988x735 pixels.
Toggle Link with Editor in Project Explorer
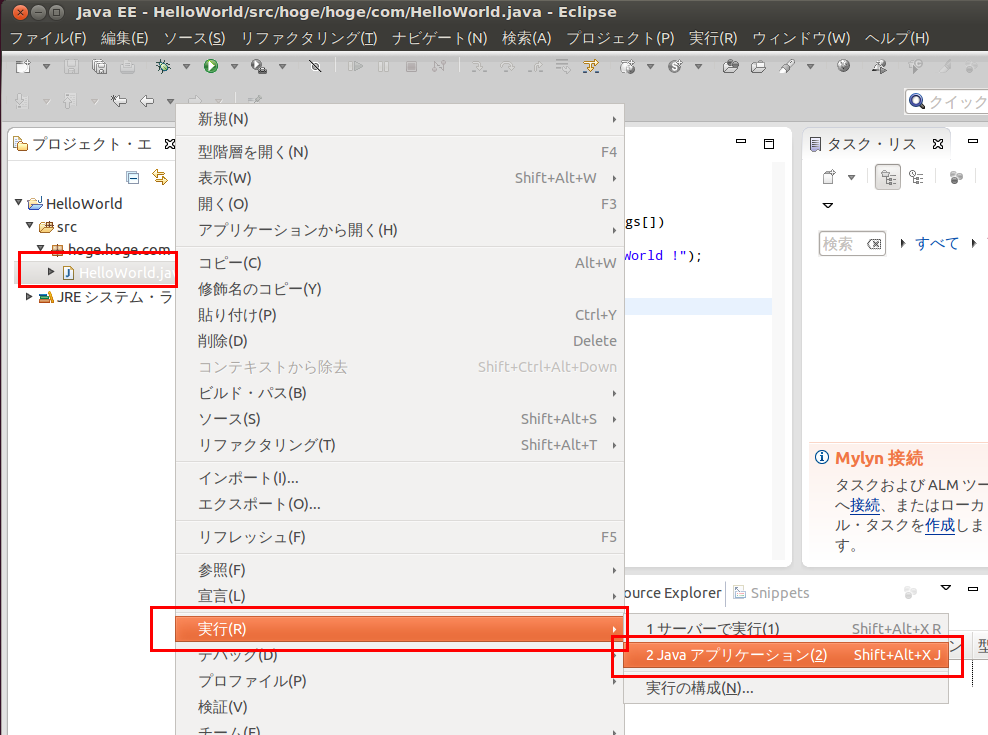point(160,178)
